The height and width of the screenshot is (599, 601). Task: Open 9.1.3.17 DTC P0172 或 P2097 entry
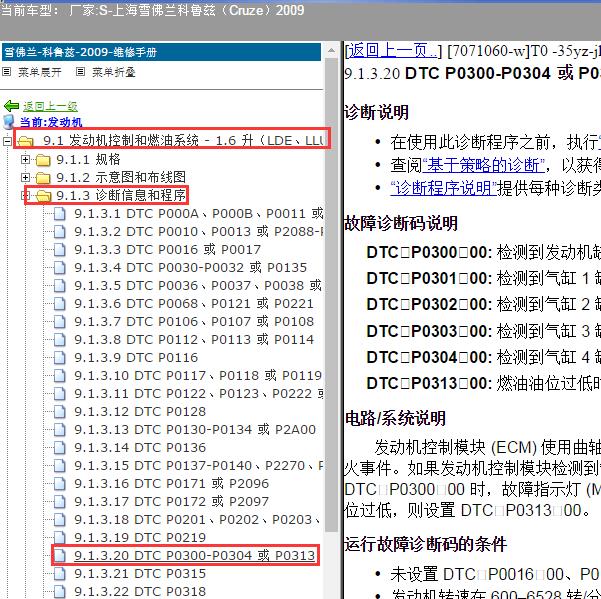point(172,502)
